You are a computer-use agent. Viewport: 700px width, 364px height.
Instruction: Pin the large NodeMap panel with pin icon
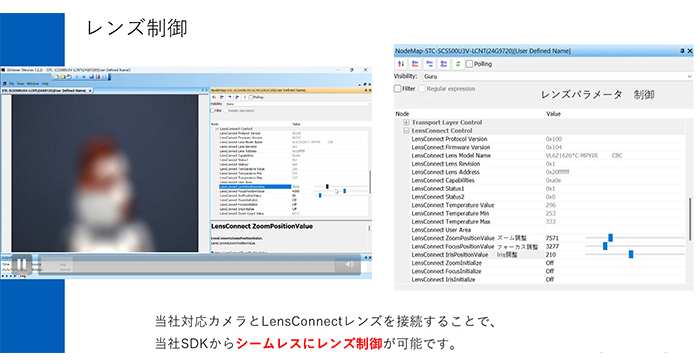click(682, 51)
